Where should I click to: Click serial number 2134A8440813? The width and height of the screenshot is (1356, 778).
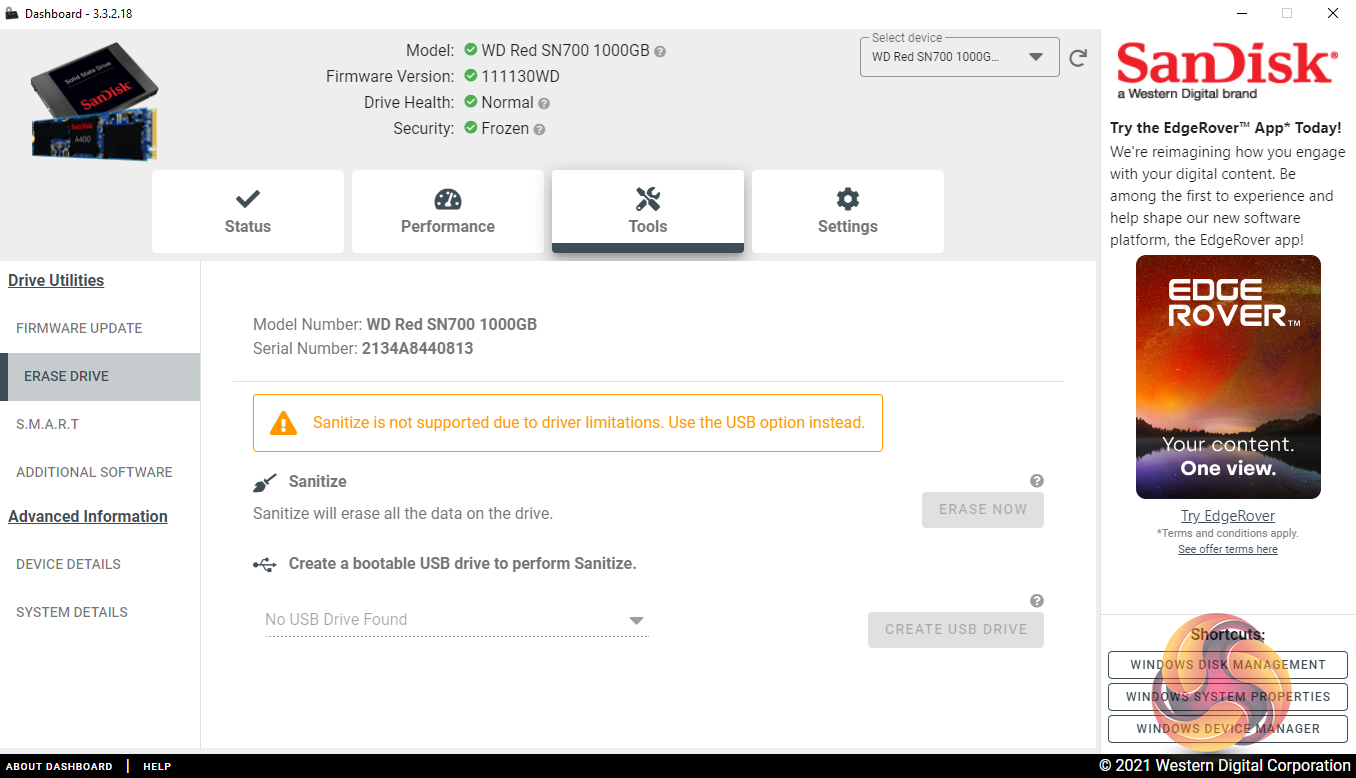pos(417,349)
